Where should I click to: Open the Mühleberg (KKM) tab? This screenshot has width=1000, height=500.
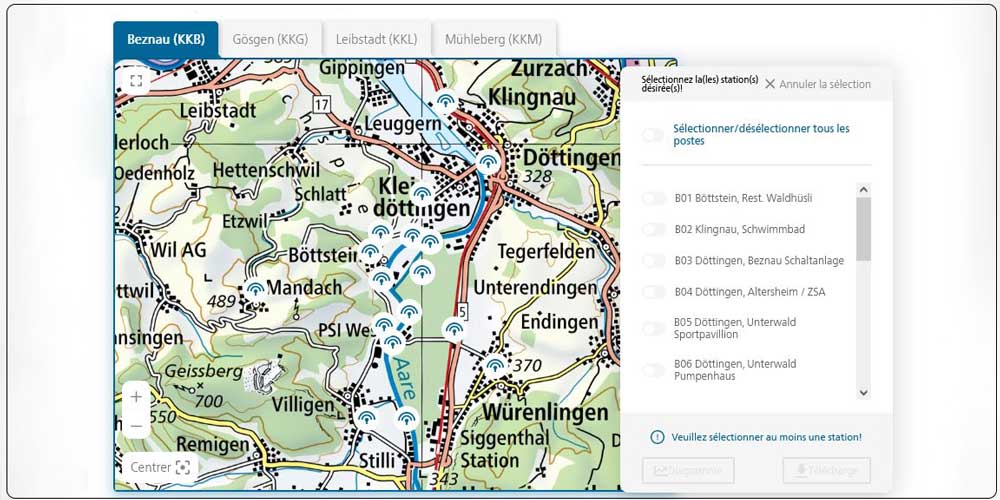496,40
